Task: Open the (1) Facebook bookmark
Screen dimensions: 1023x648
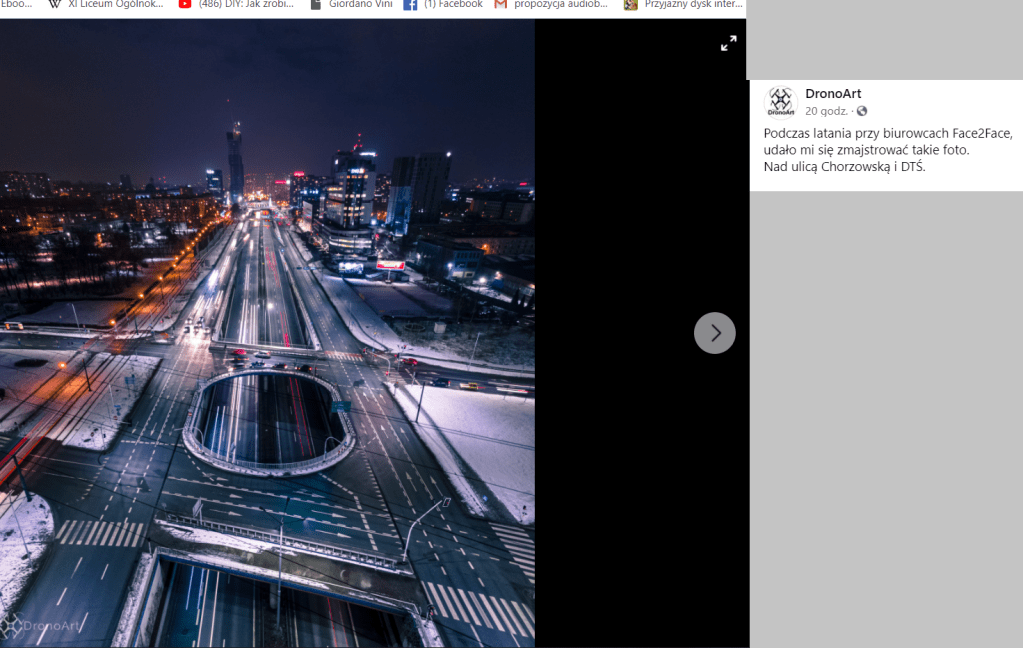Action: click(443, 5)
